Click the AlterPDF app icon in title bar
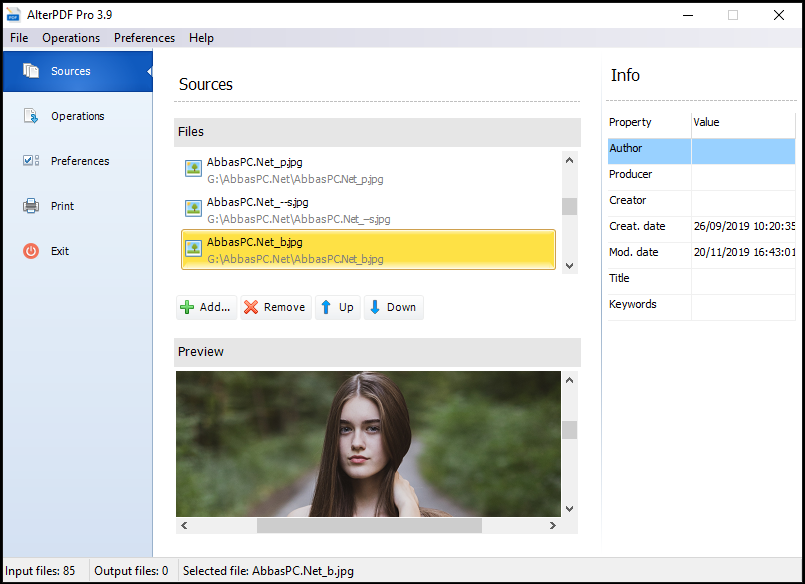 click(13, 15)
